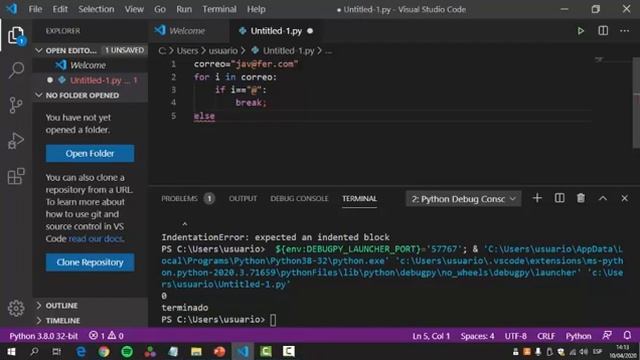Click the errors and warnings status indicator
Viewport: 640px width, 360px height.
pyautogui.click(x=106, y=336)
